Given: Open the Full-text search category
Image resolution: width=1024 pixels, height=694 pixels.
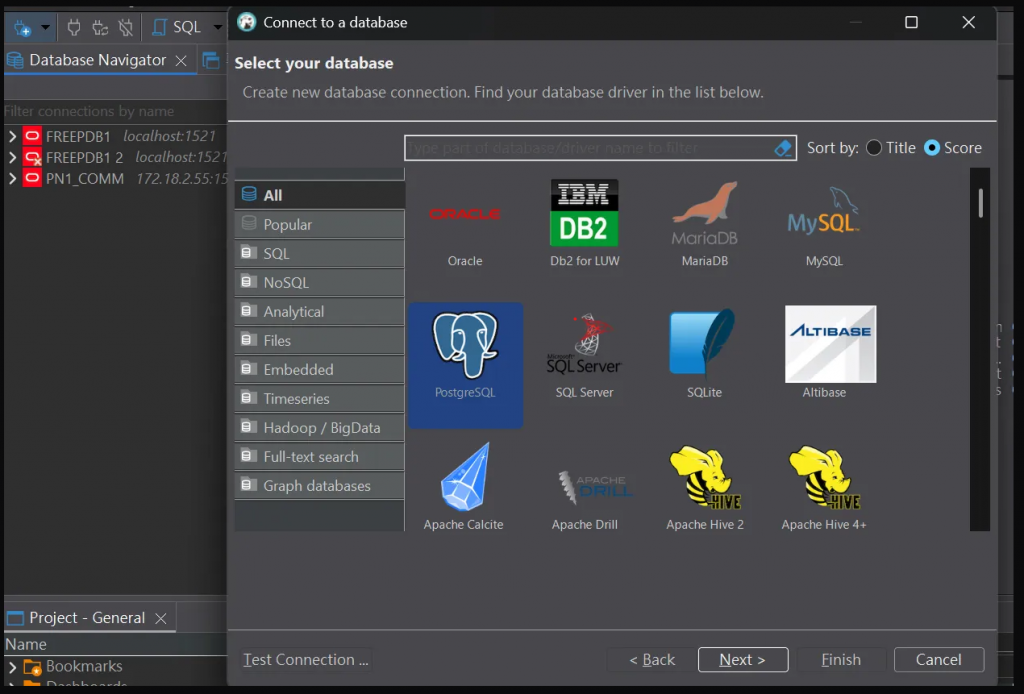Looking at the screenshot, I should 319,456.
